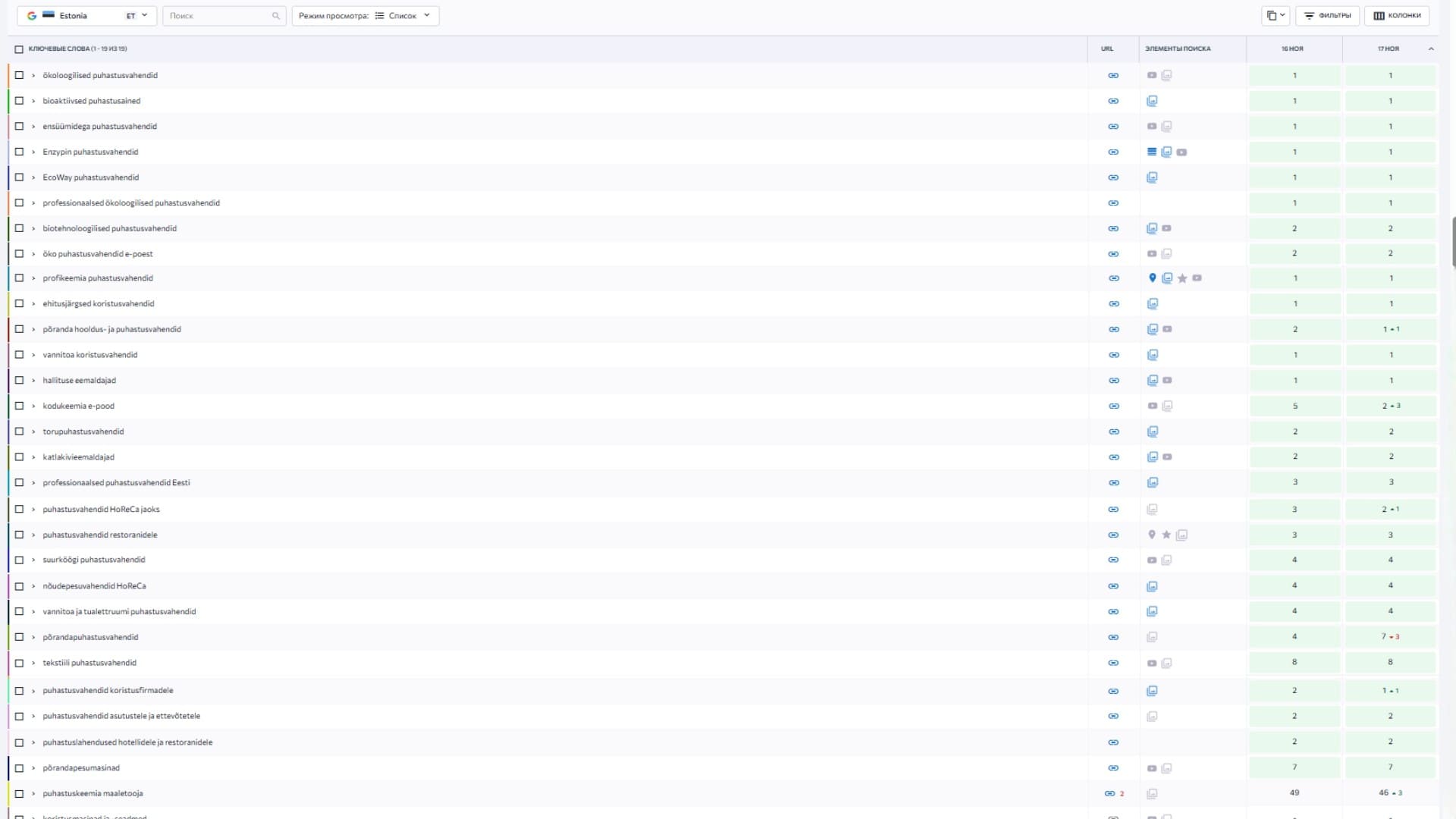Click images icon in EcoWay puhastusvahendid row
1456x819 pixels.
tap(1152, 177)
